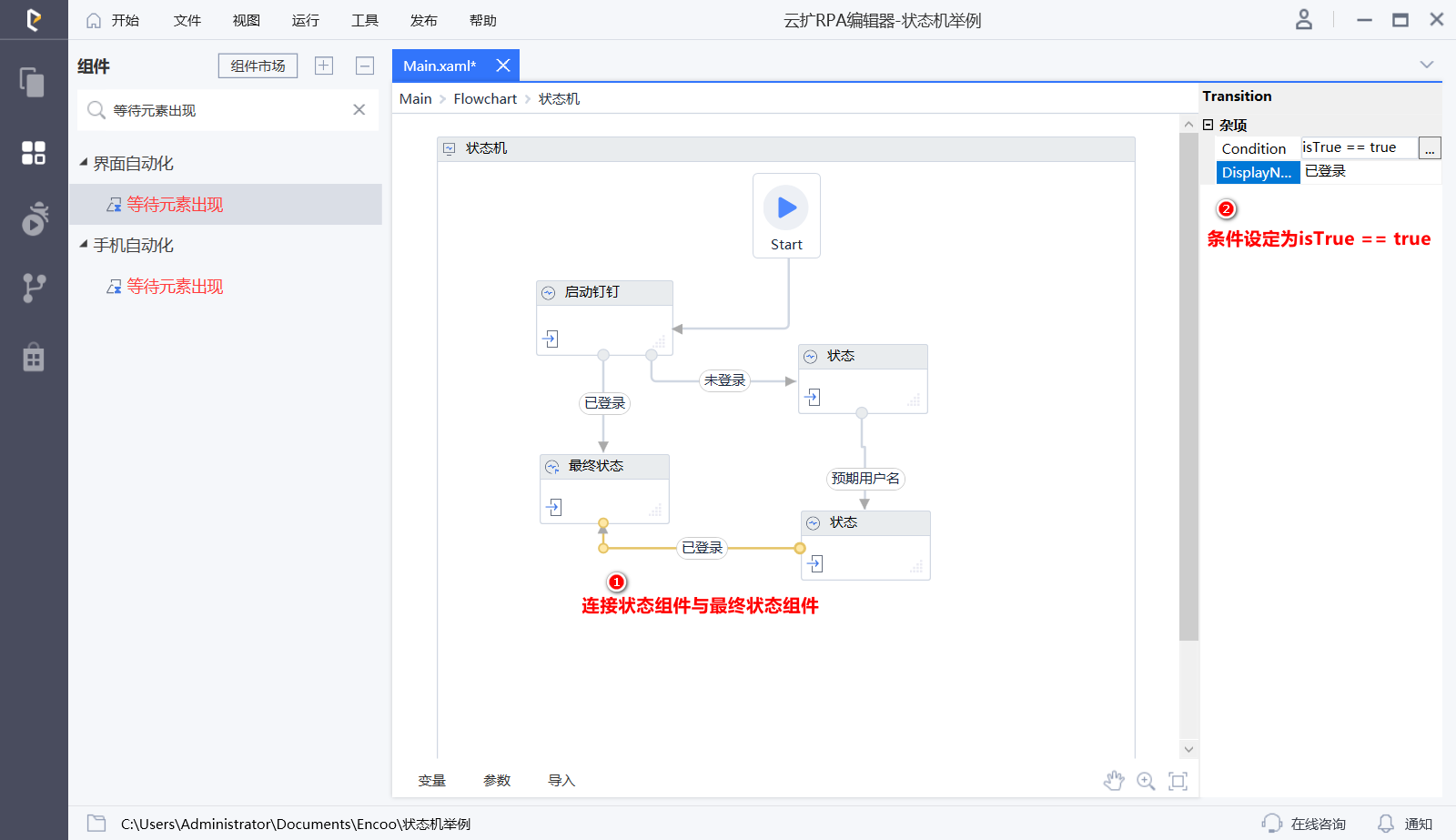1456x840 pixels.
Task: Clear the component search field text
Action: click(359, 110)
